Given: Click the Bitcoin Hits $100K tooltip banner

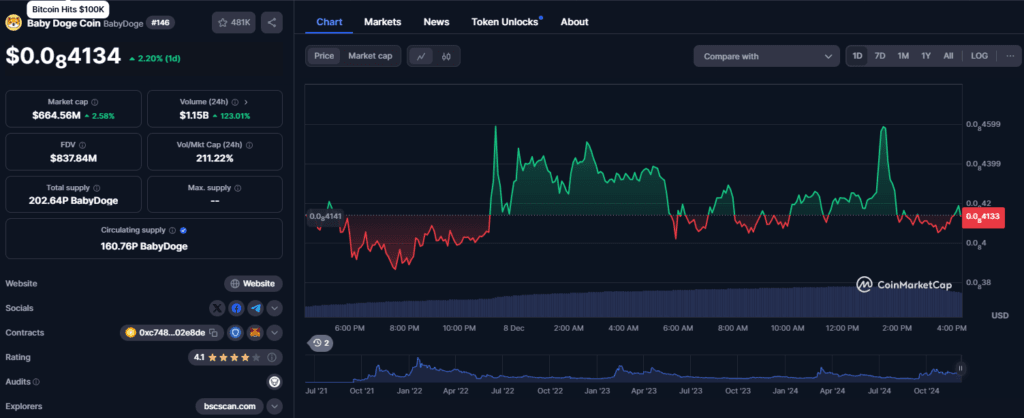Looking at the screenshot, I should [69, 10].
